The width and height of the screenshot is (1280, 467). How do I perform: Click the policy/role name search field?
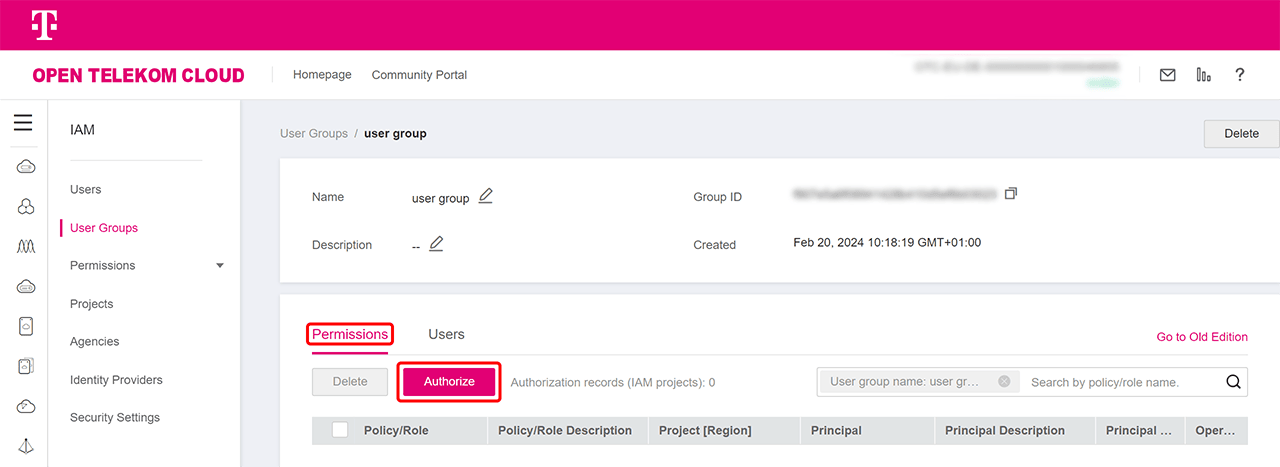(1120, 382)
